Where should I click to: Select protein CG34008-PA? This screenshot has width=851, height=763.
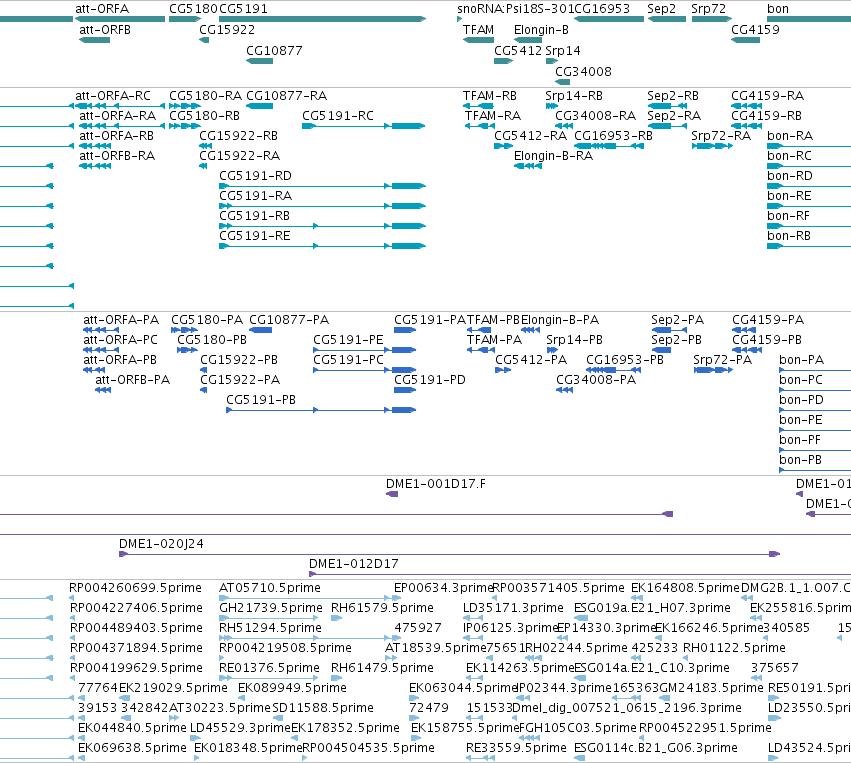coord(596,380)
